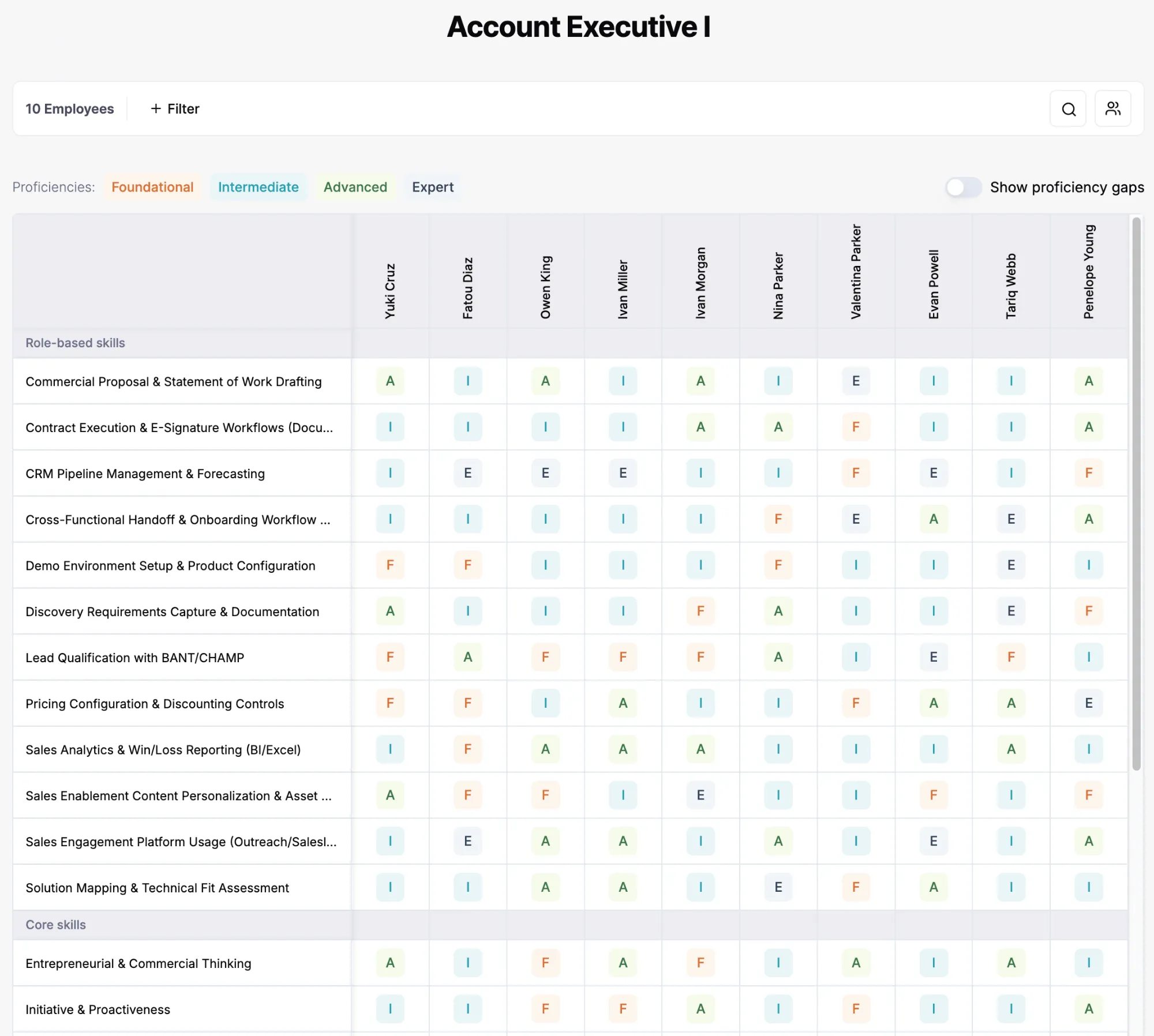Select the Foundational proficiency tag
This screenshot has height=1036, width=1154.
[152, 187]
